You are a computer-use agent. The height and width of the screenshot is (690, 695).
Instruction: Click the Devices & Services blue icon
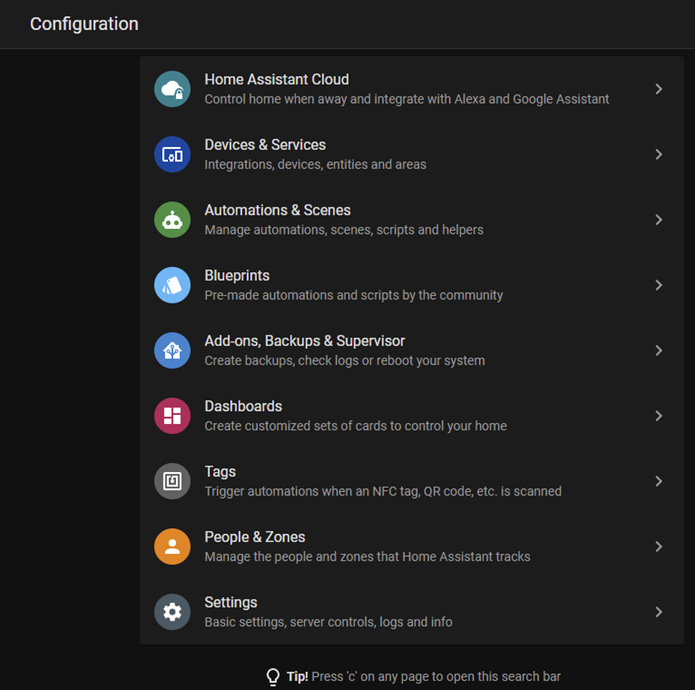coord(172,154)
